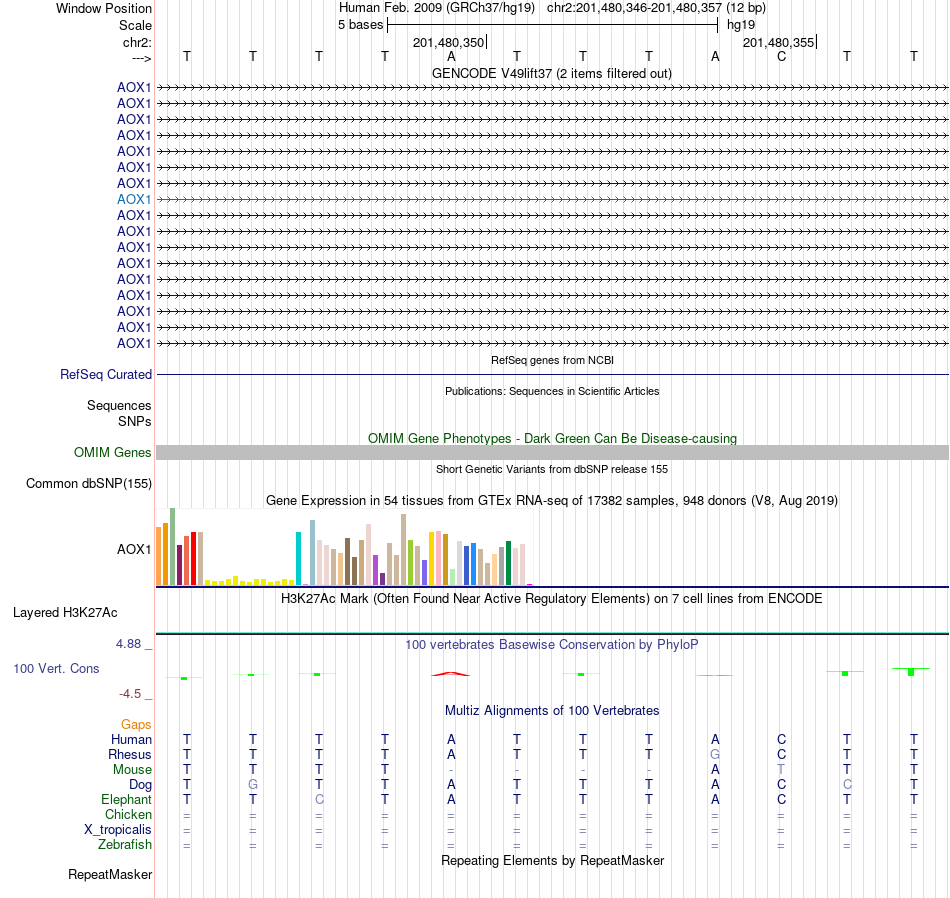The image size is (950, 898).
Task: Click the RefSeq Curated track label
Action: pos(105,374)
